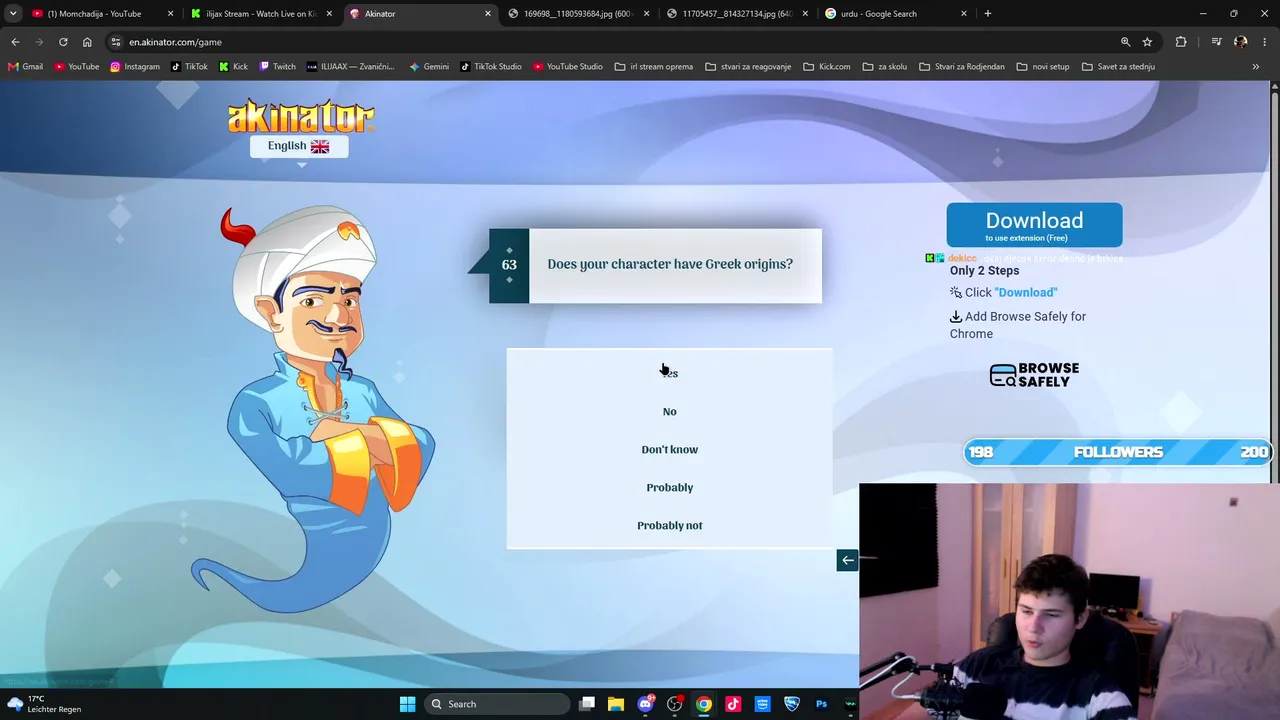Open Photoshop from the taskbar

821,704
